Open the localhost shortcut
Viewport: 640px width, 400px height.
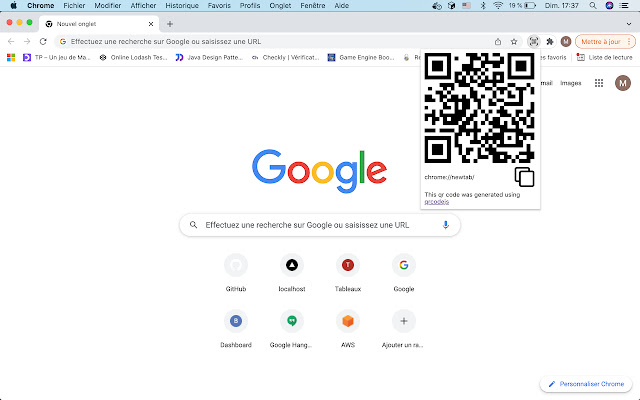(x=292, y=273)
